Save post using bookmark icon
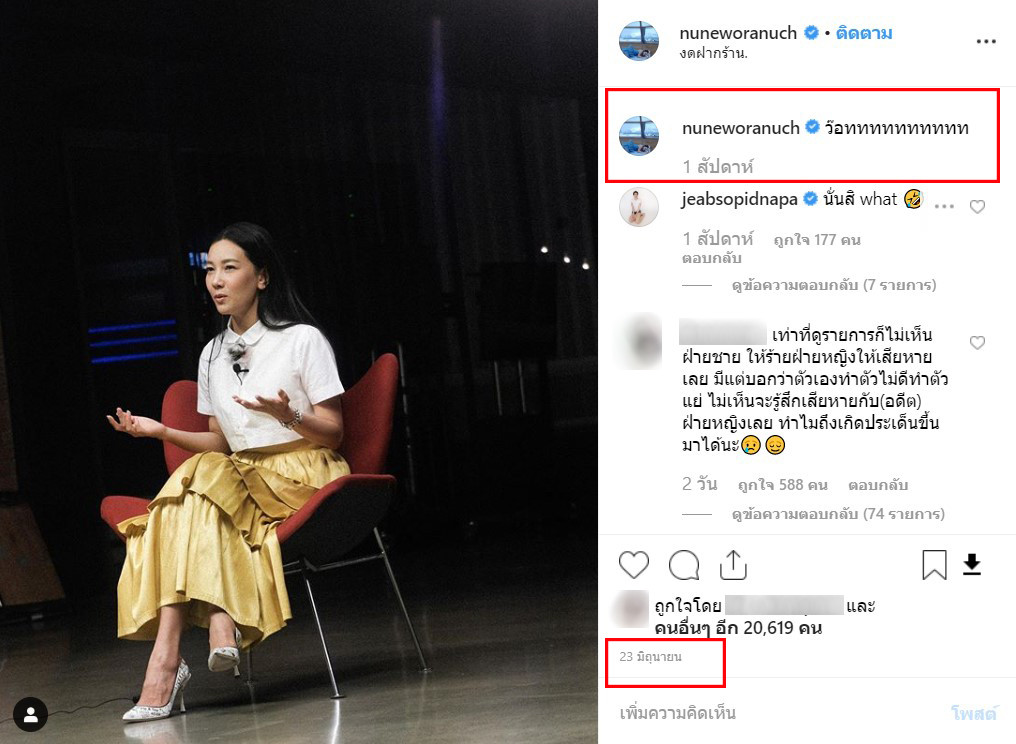The height and width of the screenshot is (744, 1016). [934, 564]
